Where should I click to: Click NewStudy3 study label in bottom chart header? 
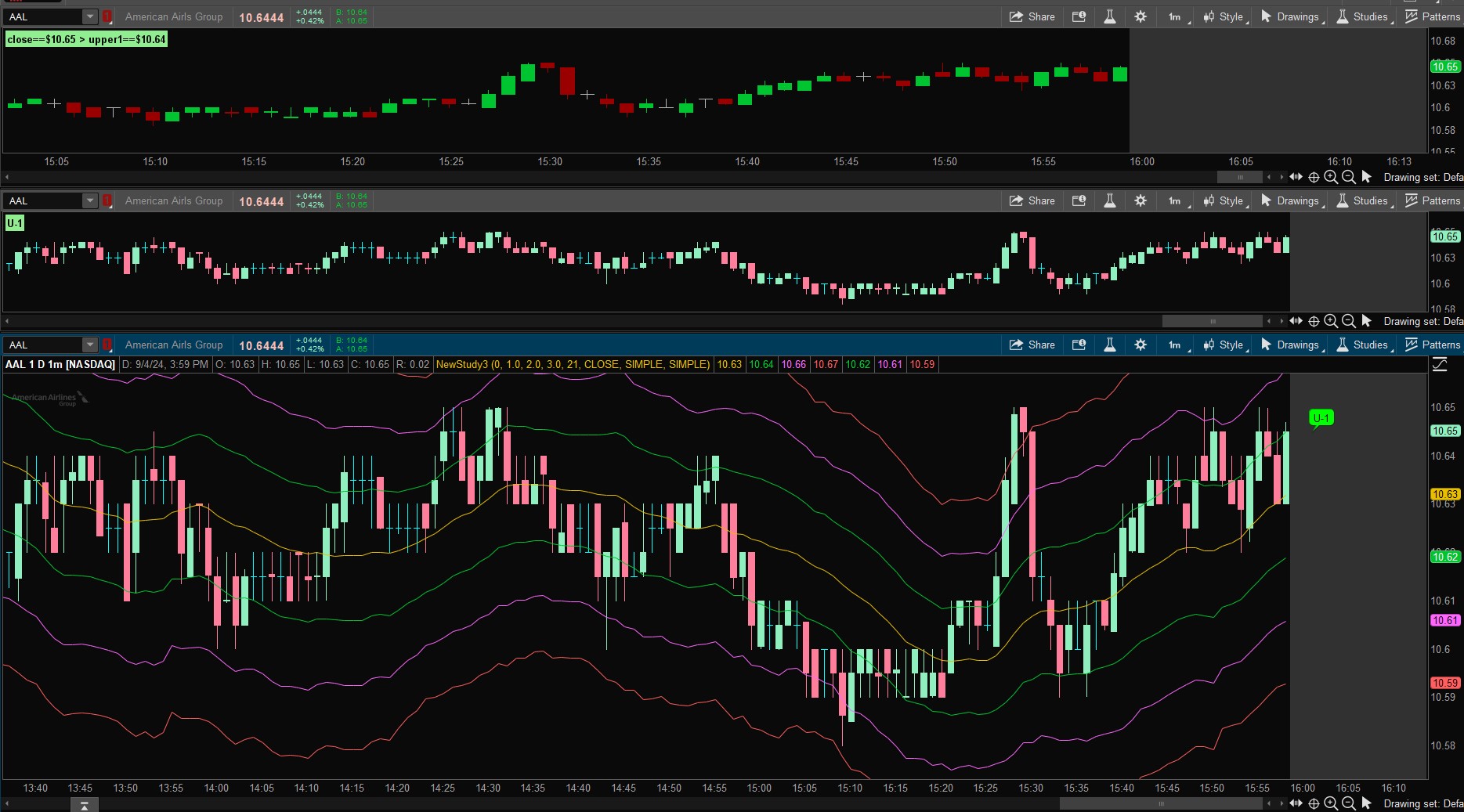[x=573, y=364]
